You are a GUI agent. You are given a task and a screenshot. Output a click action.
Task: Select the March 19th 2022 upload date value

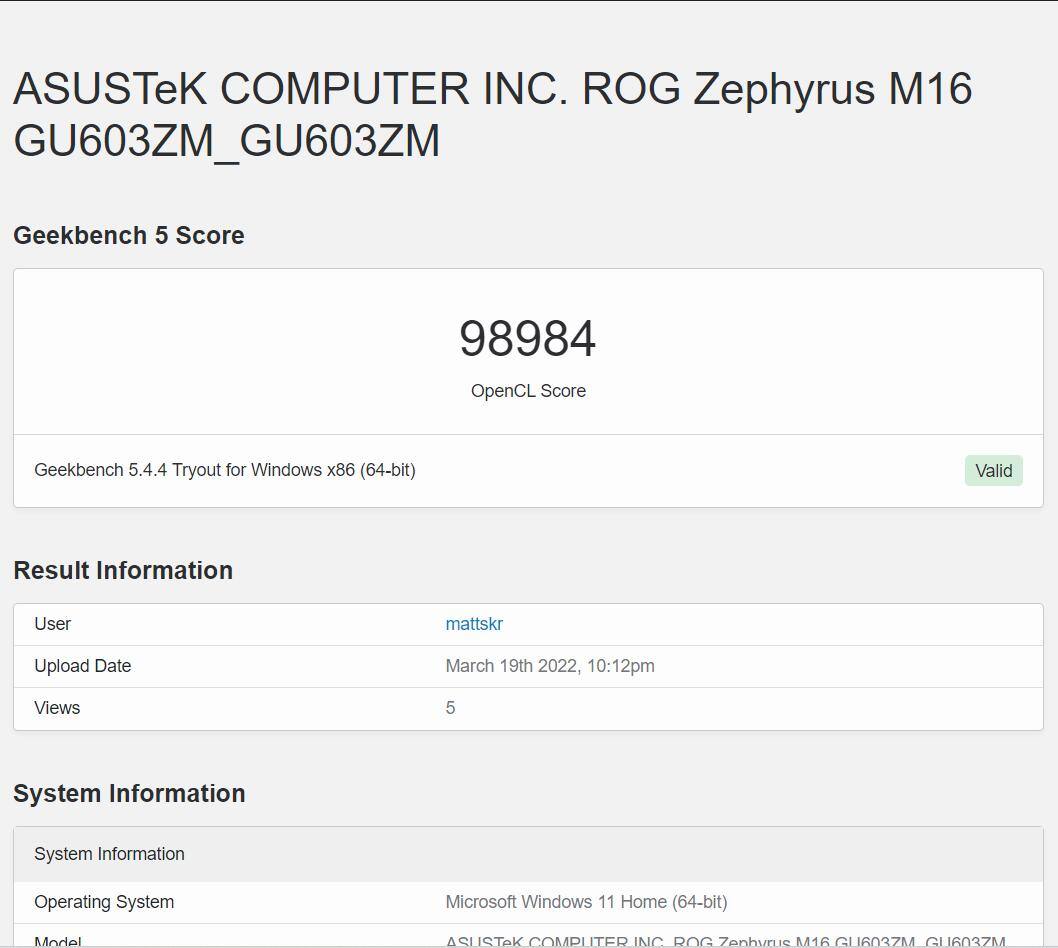click(x=550, y=666)
